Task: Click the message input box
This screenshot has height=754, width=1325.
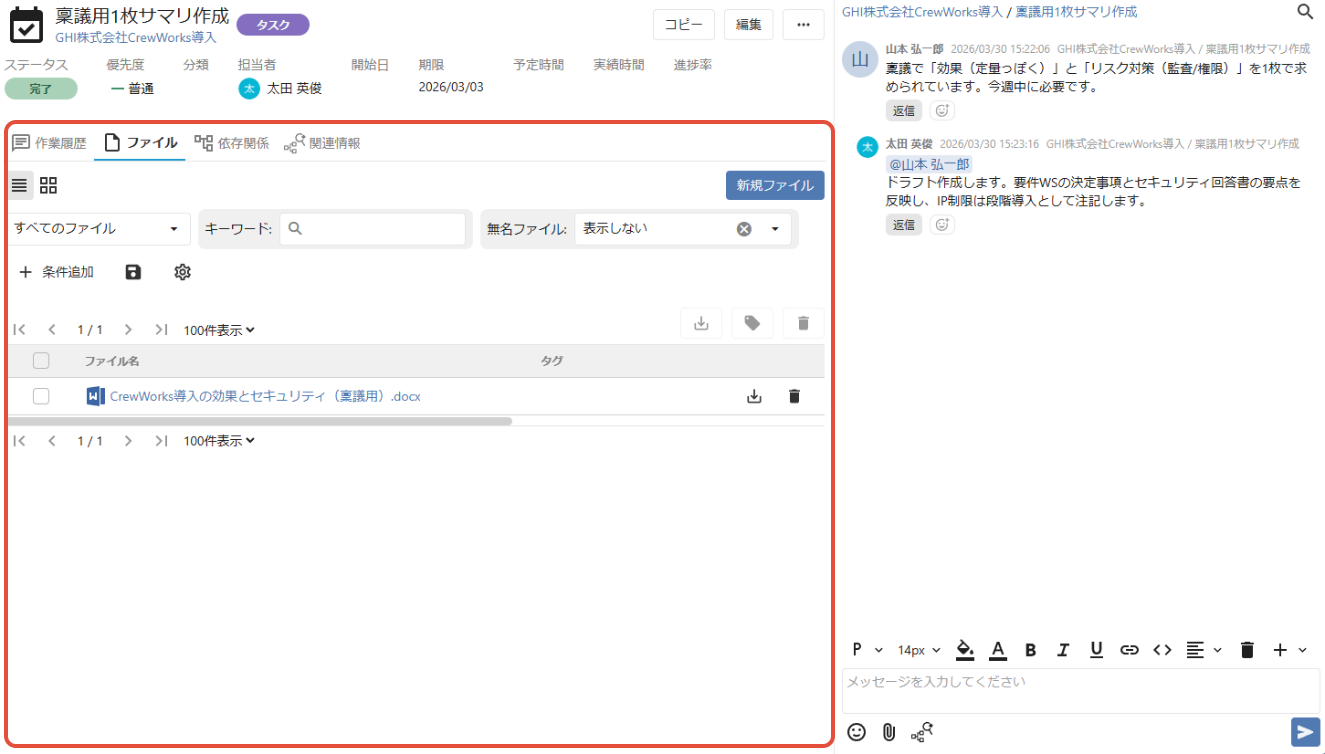Action: (x=1080, y=691)
